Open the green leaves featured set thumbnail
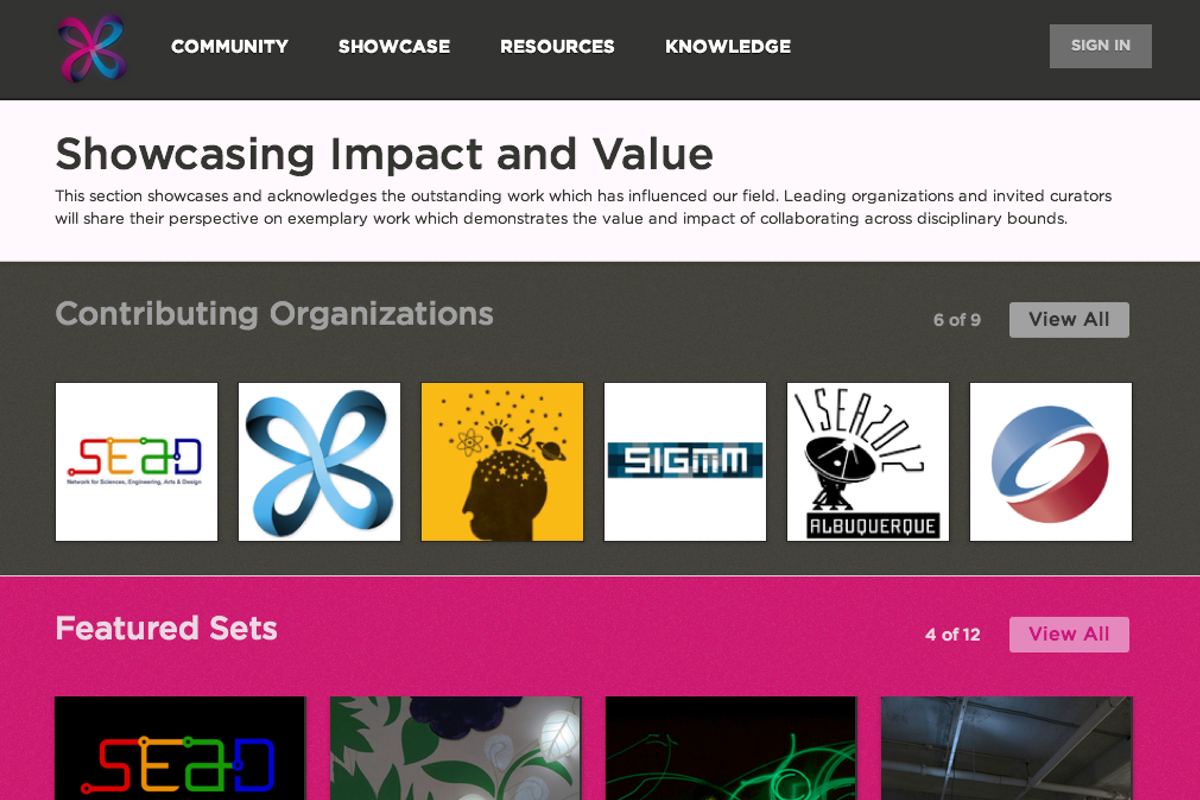Viewport: 1200px width, 800px height. [x=456, y=748]
